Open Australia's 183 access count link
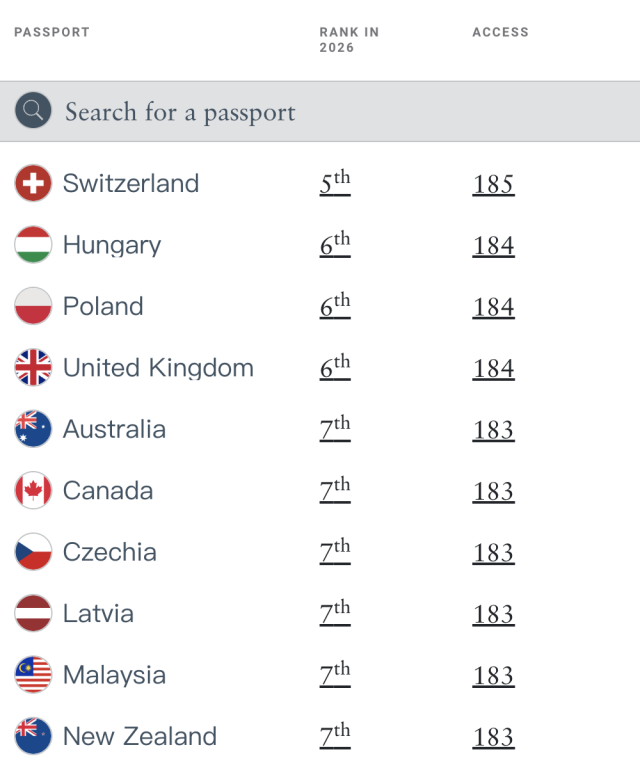 [x=493, y=431]
